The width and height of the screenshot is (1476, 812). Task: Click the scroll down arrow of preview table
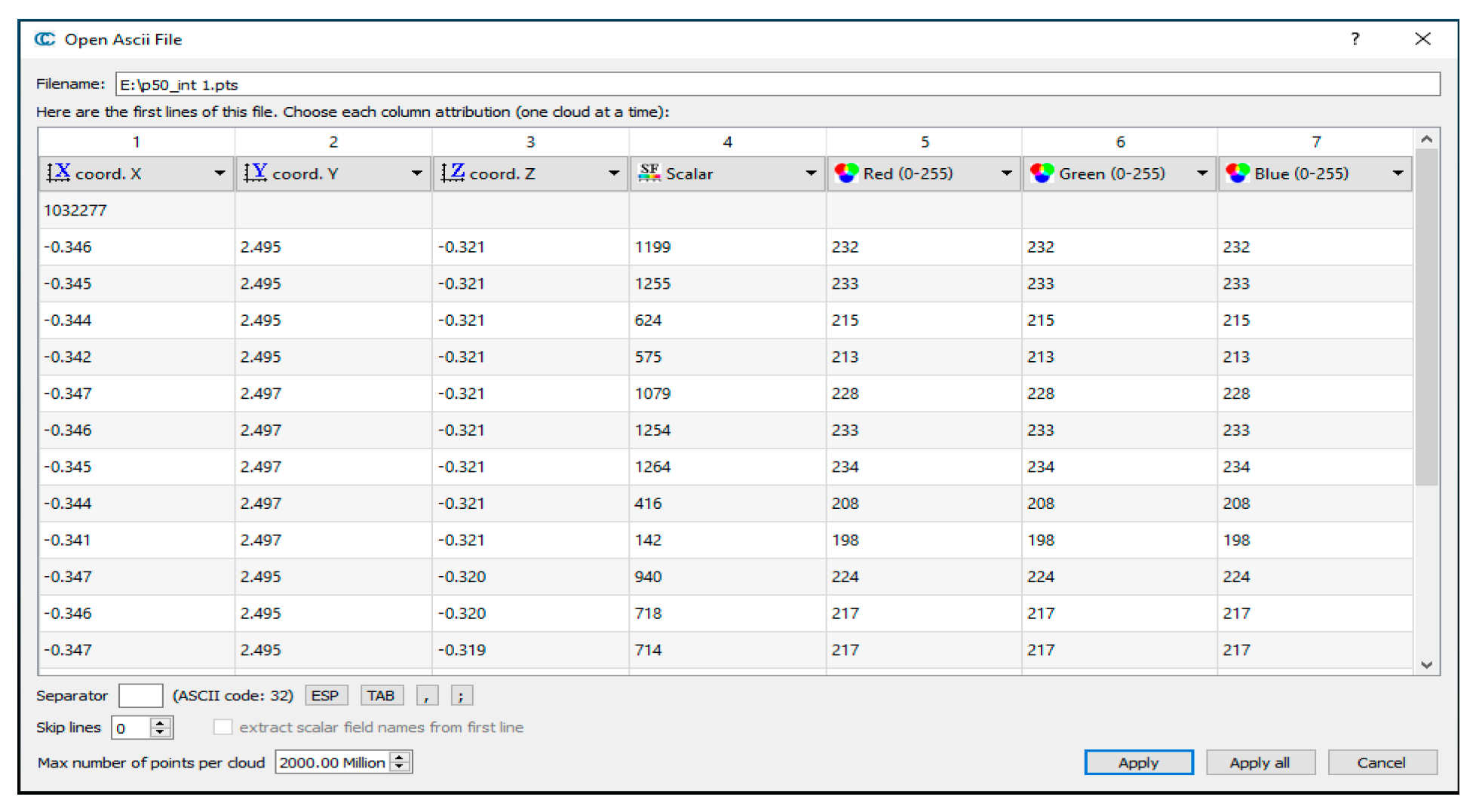tap(1426, 665)
